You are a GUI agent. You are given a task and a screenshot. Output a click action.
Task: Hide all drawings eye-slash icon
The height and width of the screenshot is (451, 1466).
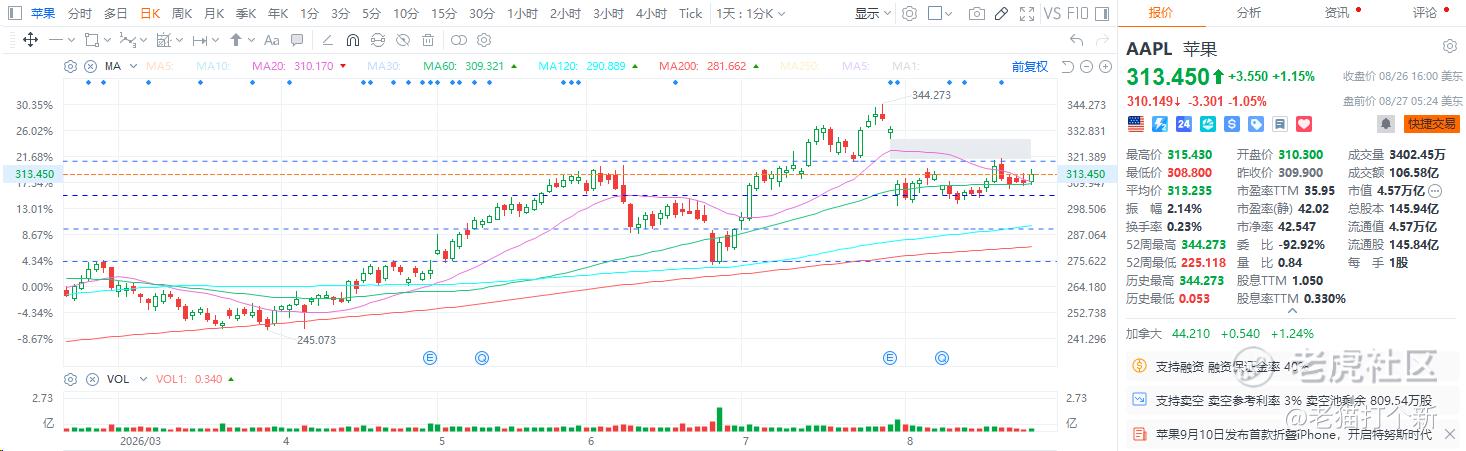(402, 40)
